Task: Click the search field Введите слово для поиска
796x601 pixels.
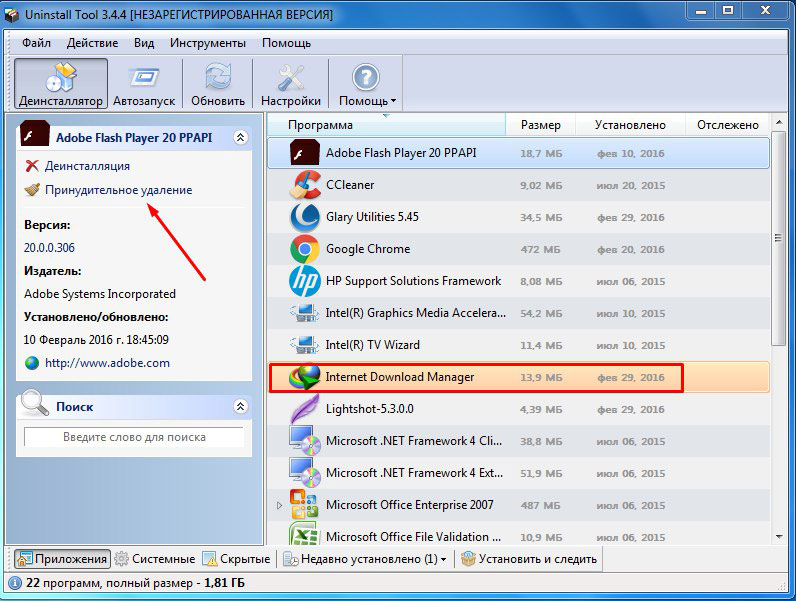Action: [x=134, y=437]
